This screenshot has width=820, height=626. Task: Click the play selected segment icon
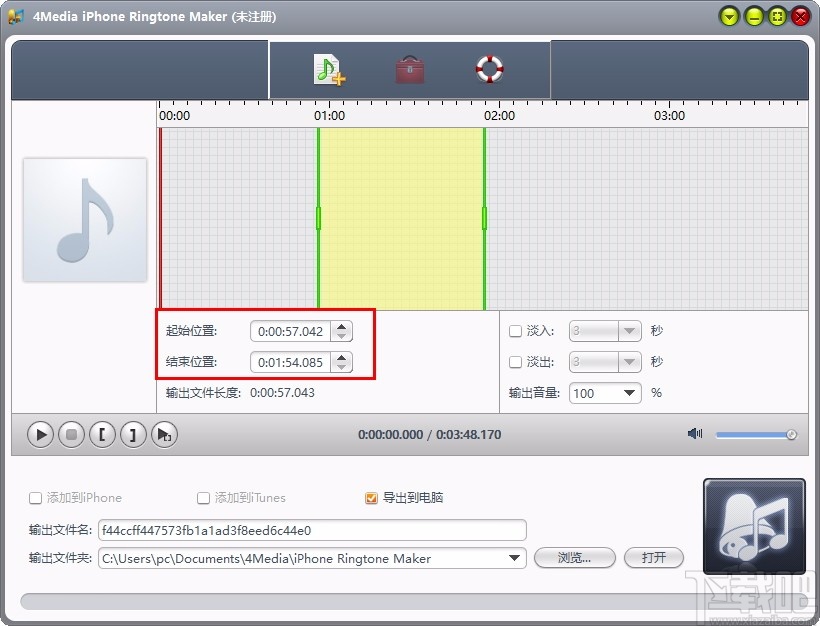164,434
